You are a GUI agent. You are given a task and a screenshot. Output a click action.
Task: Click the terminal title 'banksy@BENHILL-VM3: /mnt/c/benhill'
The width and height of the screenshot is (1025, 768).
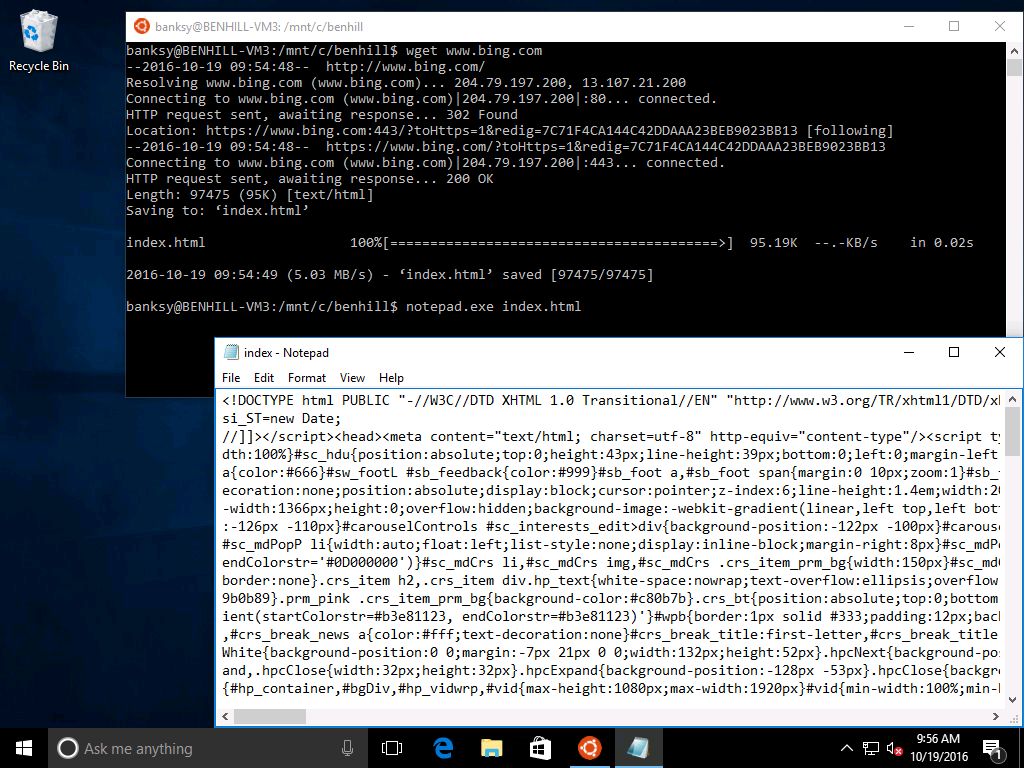(259, 27)
